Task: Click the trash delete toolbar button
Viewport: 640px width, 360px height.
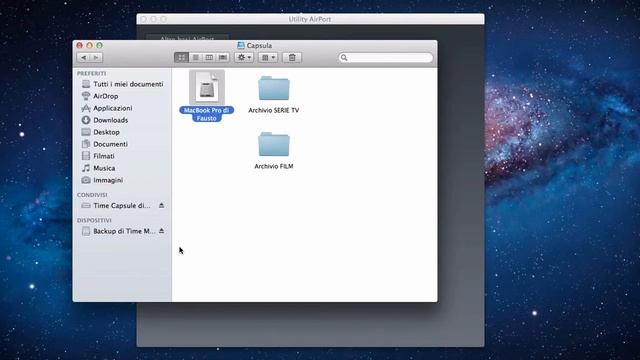Action: click(292, 58)
